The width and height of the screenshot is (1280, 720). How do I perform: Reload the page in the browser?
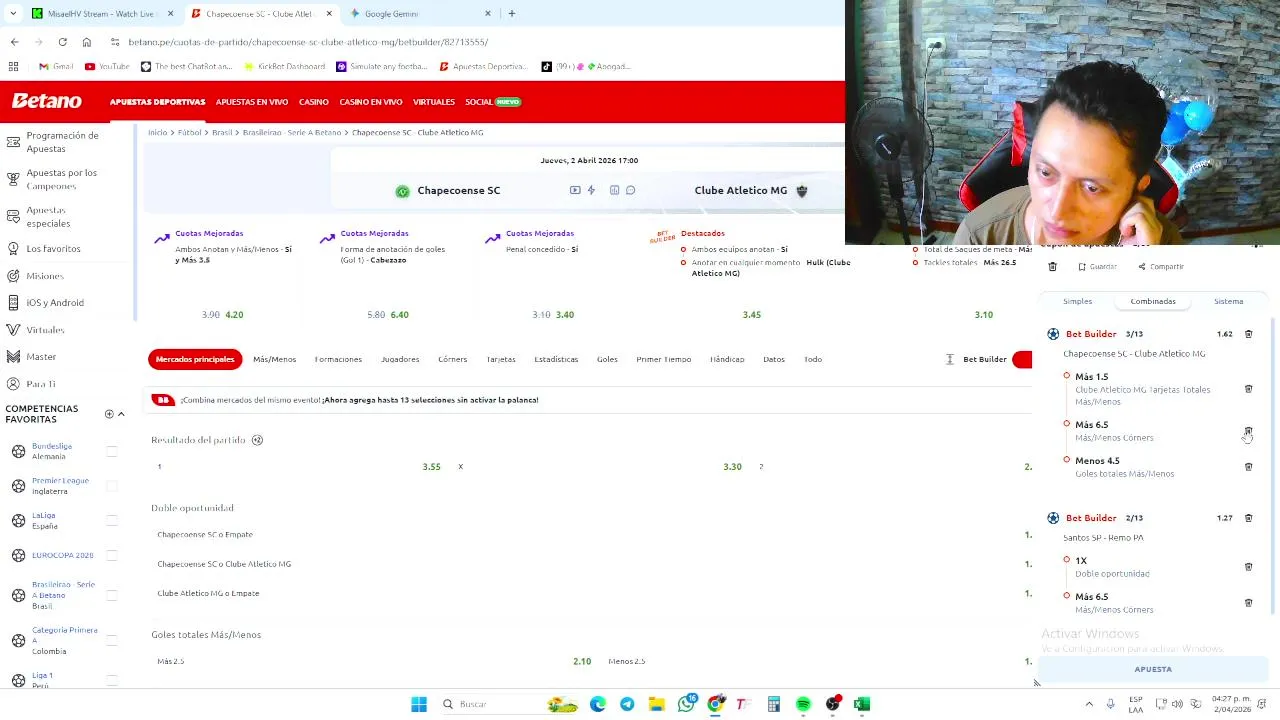62,42
